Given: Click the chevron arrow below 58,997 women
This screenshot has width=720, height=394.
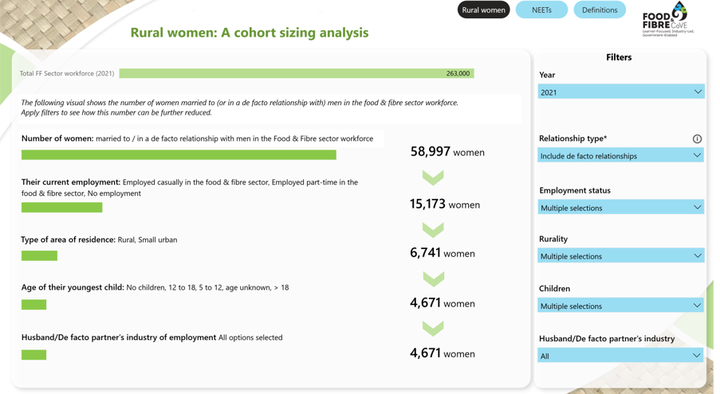Looking at the screenshot, I should pos(433,178).
